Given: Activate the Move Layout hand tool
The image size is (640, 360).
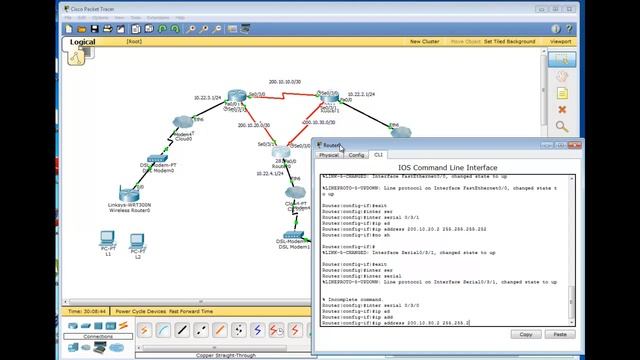Looking at the screenshot, I should (562, 77).
